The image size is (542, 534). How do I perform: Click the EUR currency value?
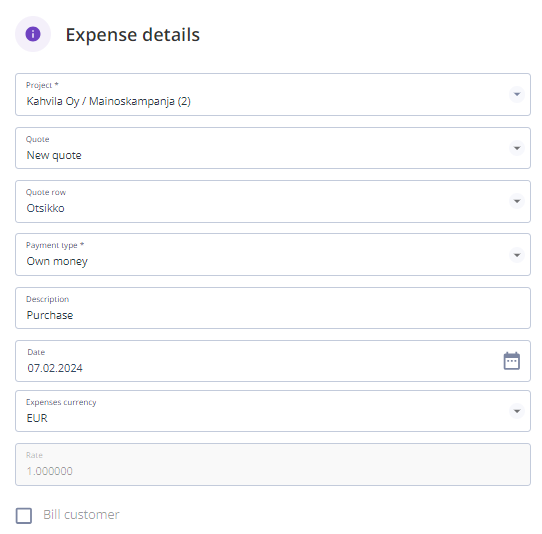(x=37, y=418)
